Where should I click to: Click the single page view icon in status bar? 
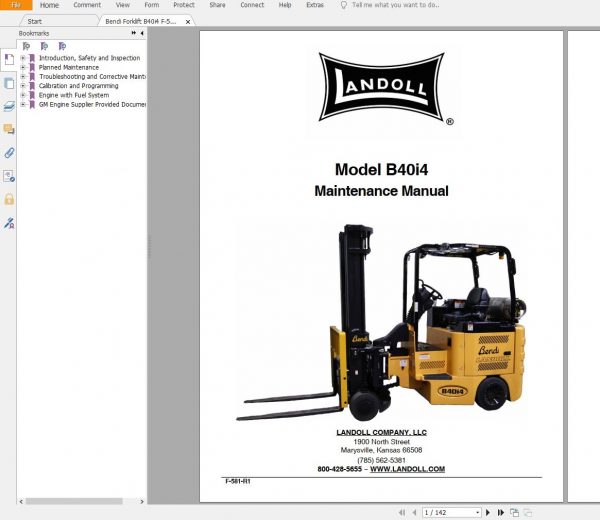514,512
